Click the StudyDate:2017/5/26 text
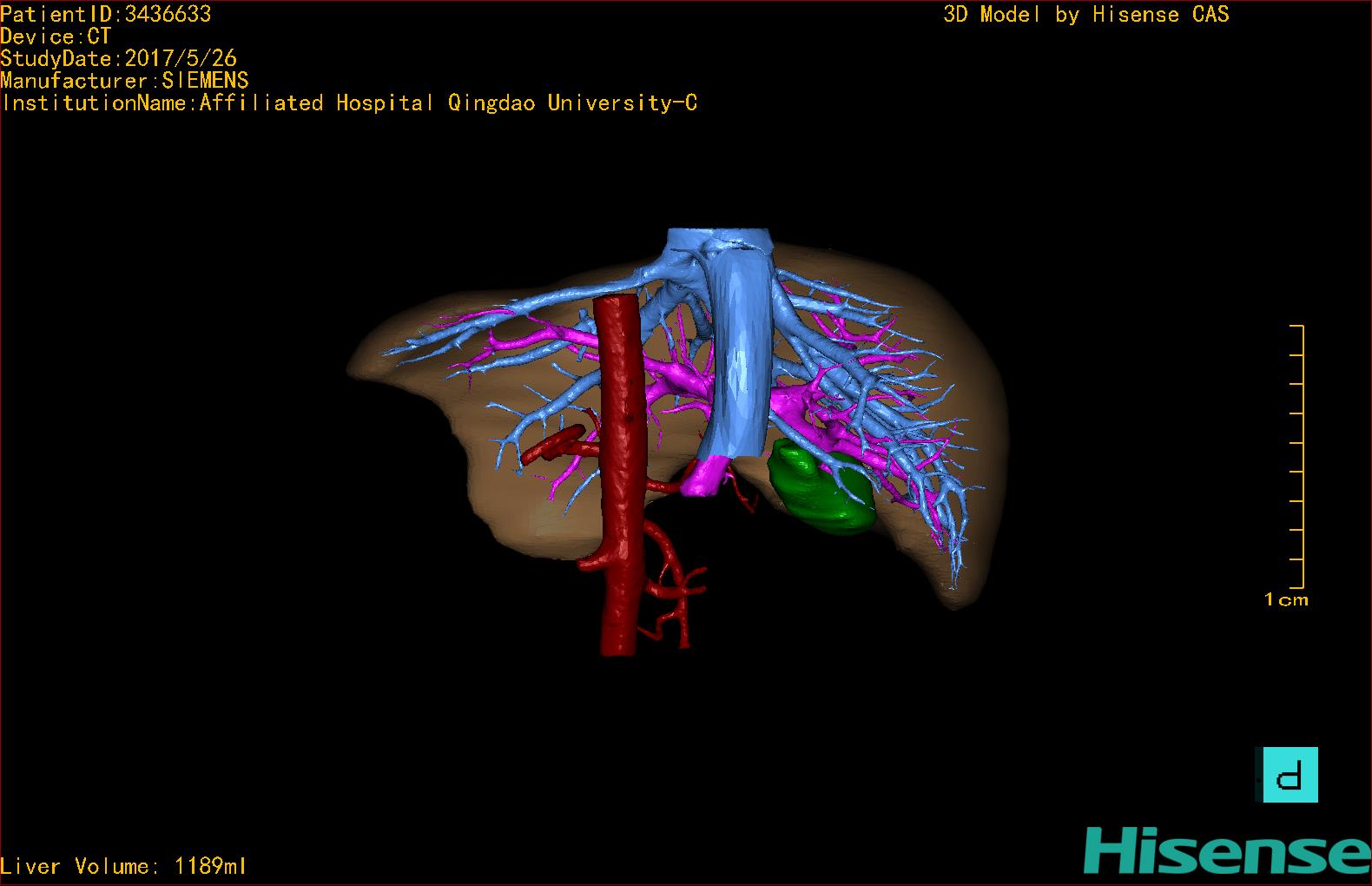The width and height of the screenshot is (1372, 886). 118,58
